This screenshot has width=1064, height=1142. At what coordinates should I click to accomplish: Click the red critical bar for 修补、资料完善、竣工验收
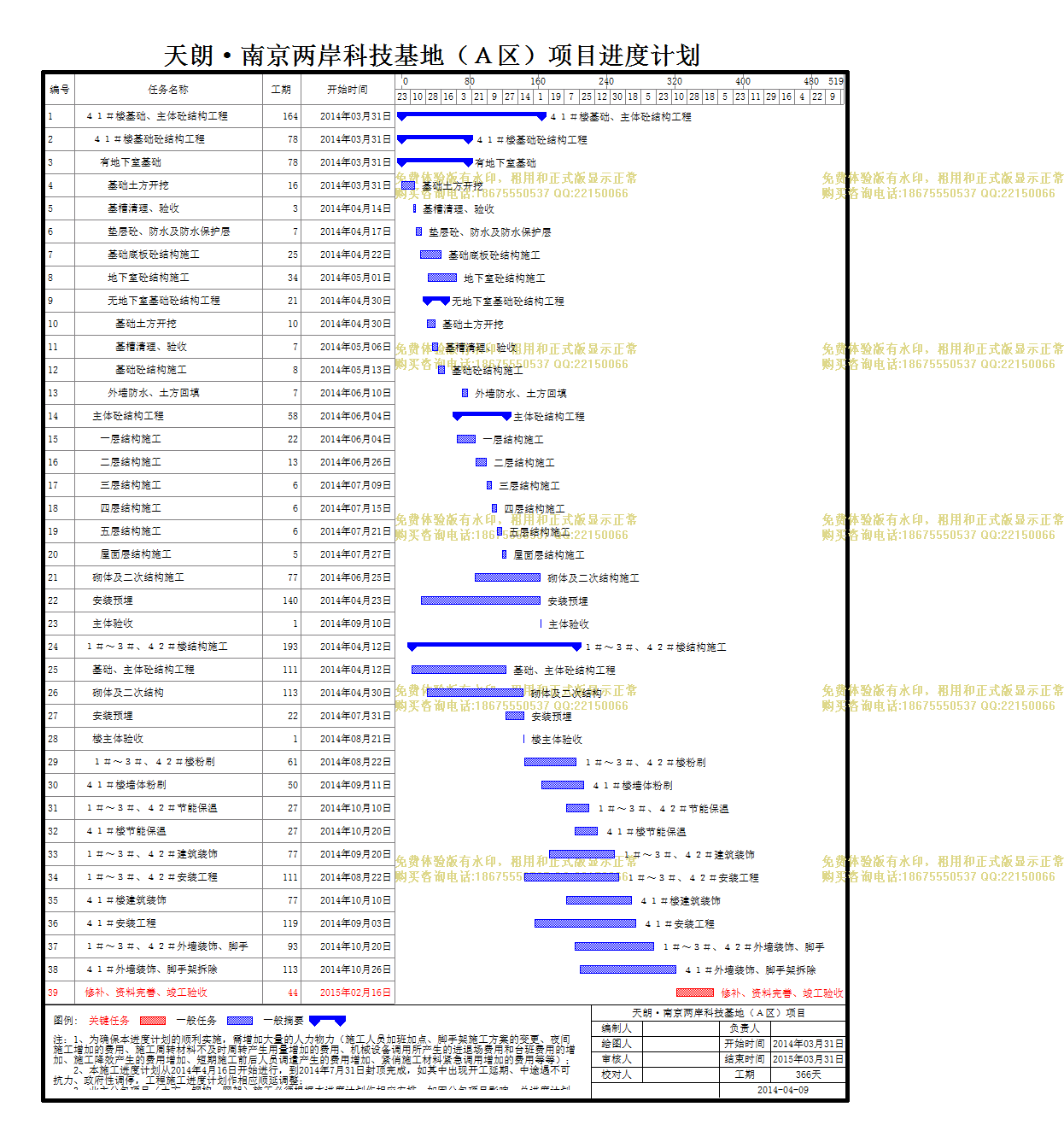point(695,993)
